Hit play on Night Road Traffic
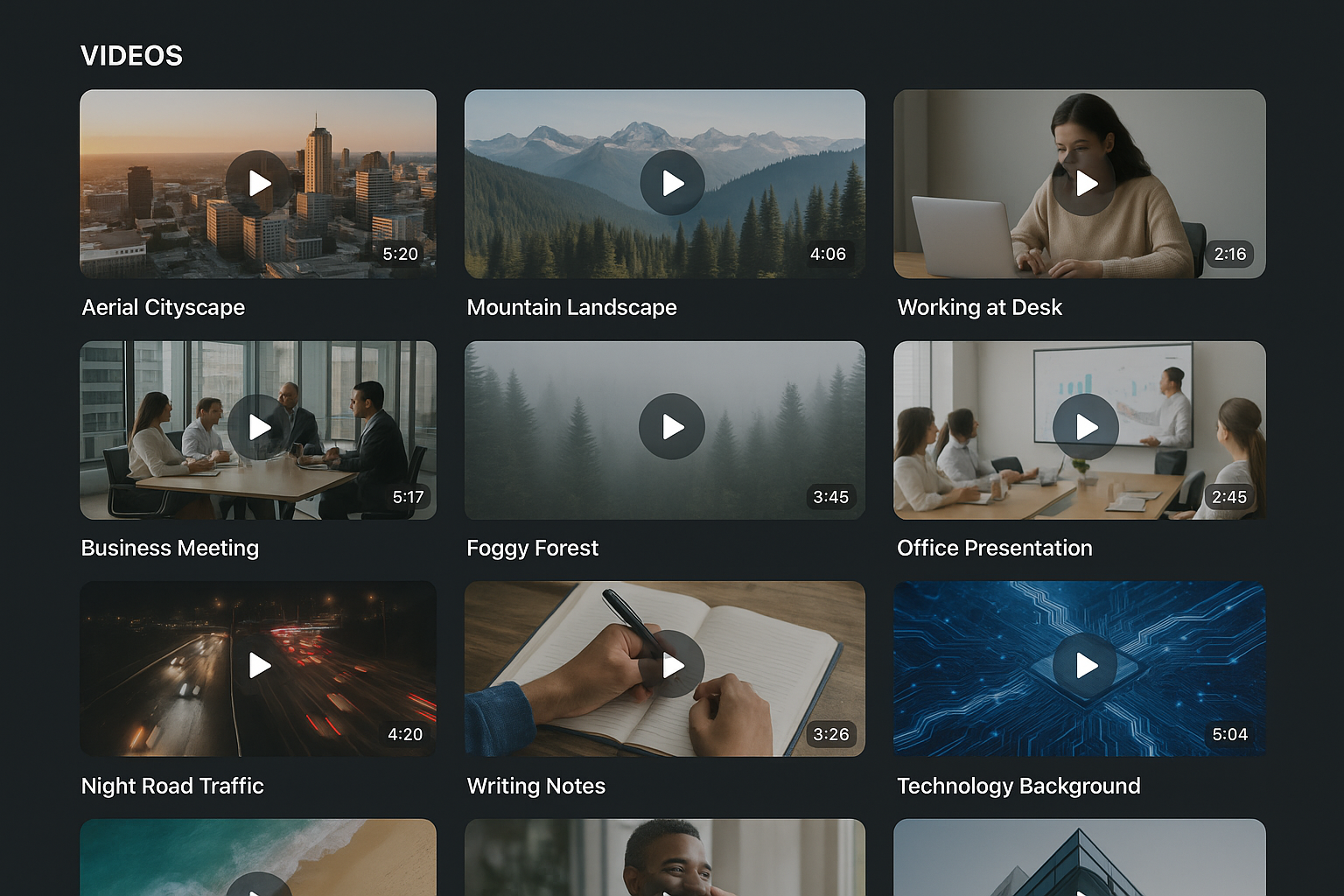 [x=258, y=665]
